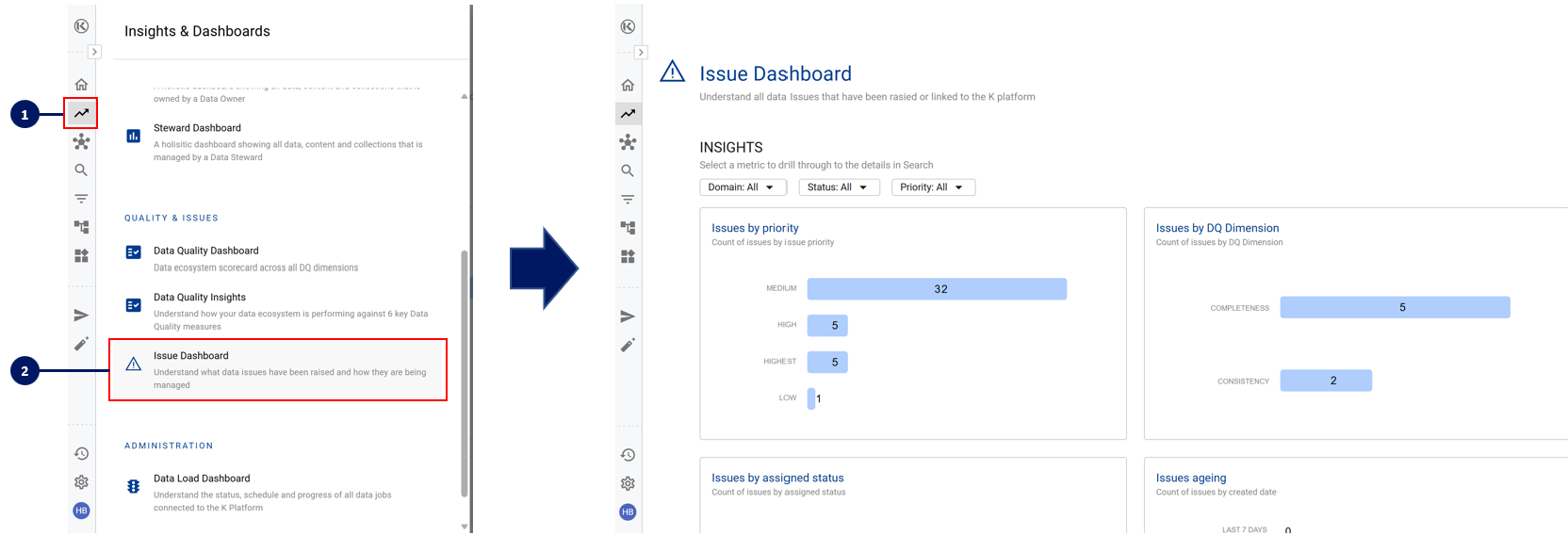Click the HB user avatar in right sidebar
The height and width of the screenshot is (535, 1568).
(628, 511)
